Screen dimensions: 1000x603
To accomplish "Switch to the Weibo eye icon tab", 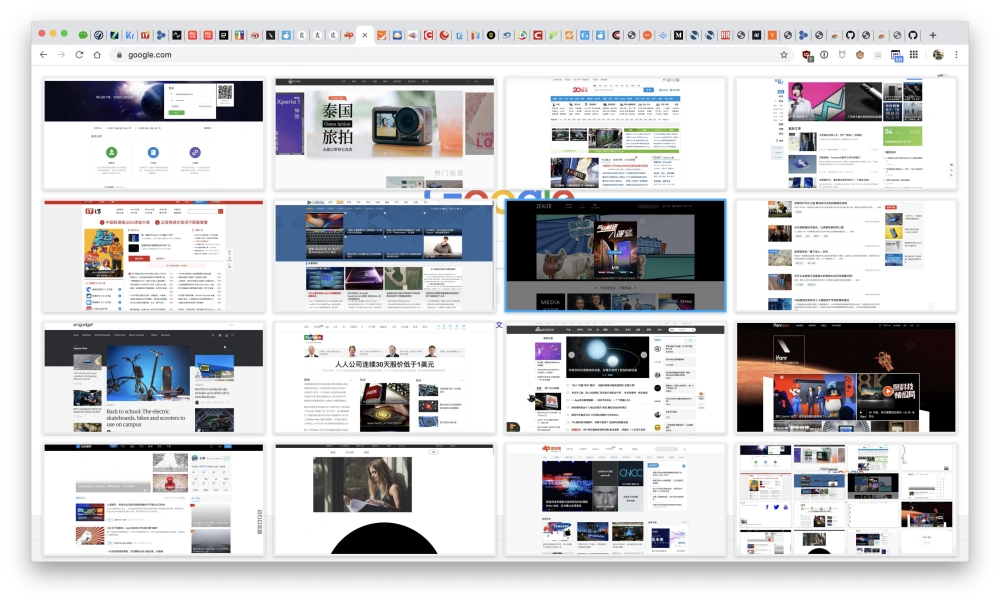I will coord(254,35).
